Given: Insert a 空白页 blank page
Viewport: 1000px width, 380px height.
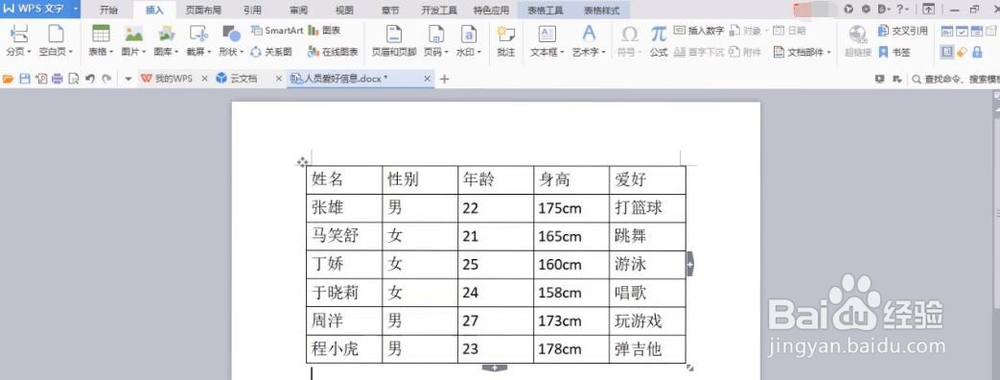Looking at the screenshot, I should click(x=56, y=41).
